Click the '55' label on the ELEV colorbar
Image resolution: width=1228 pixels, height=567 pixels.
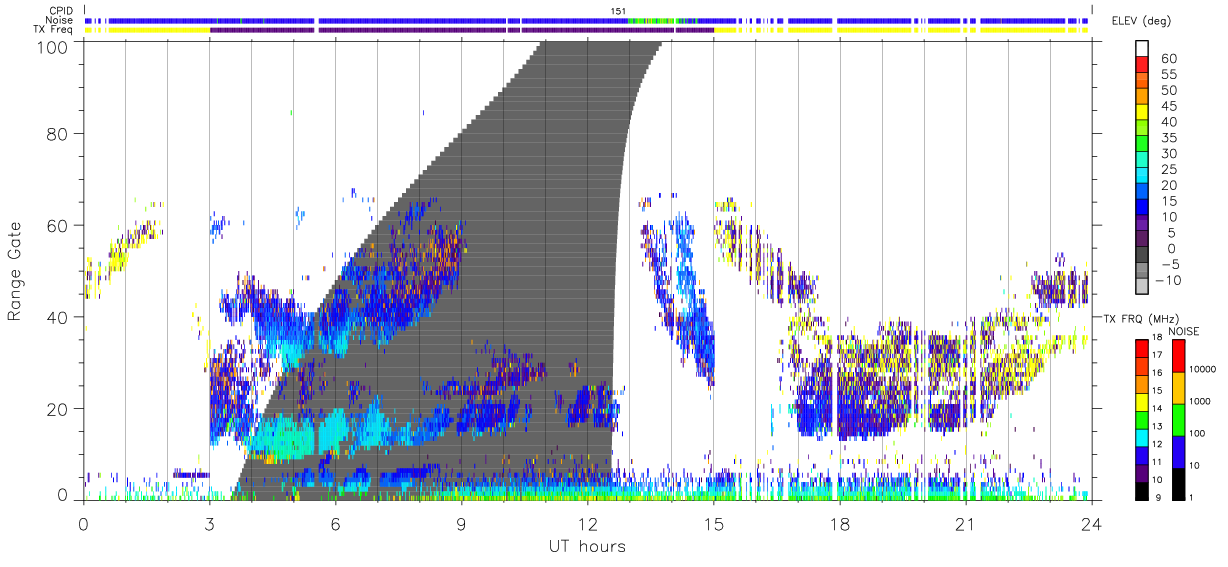[1169, 75]
